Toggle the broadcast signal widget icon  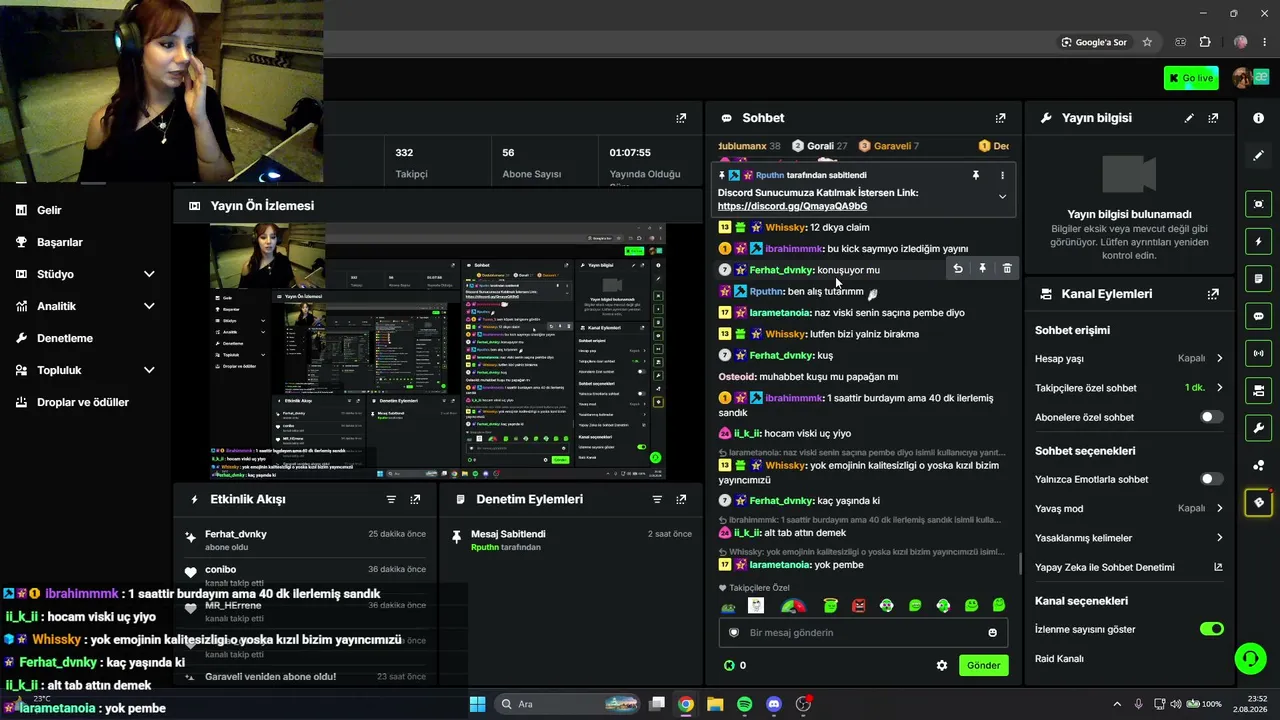(x=1258, y=353)
